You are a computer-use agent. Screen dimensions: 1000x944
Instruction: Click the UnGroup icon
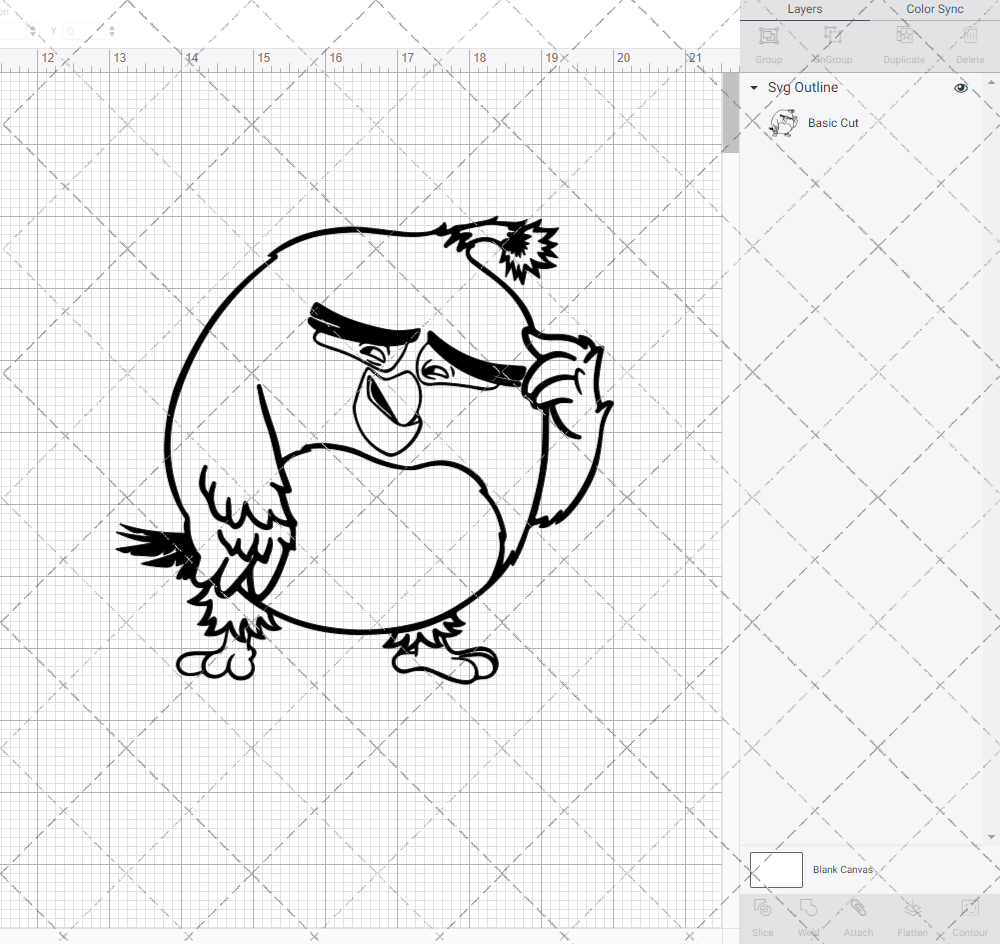coord(831,42)
